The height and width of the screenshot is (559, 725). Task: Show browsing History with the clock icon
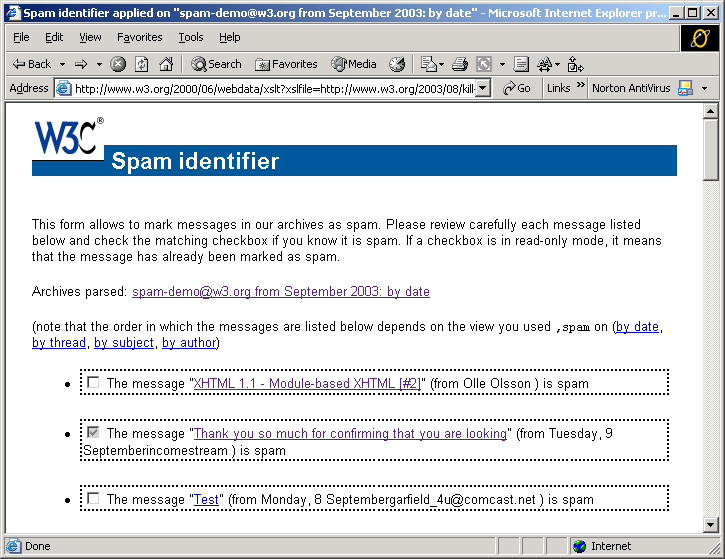pyautogui.click(x=397, y=64)
